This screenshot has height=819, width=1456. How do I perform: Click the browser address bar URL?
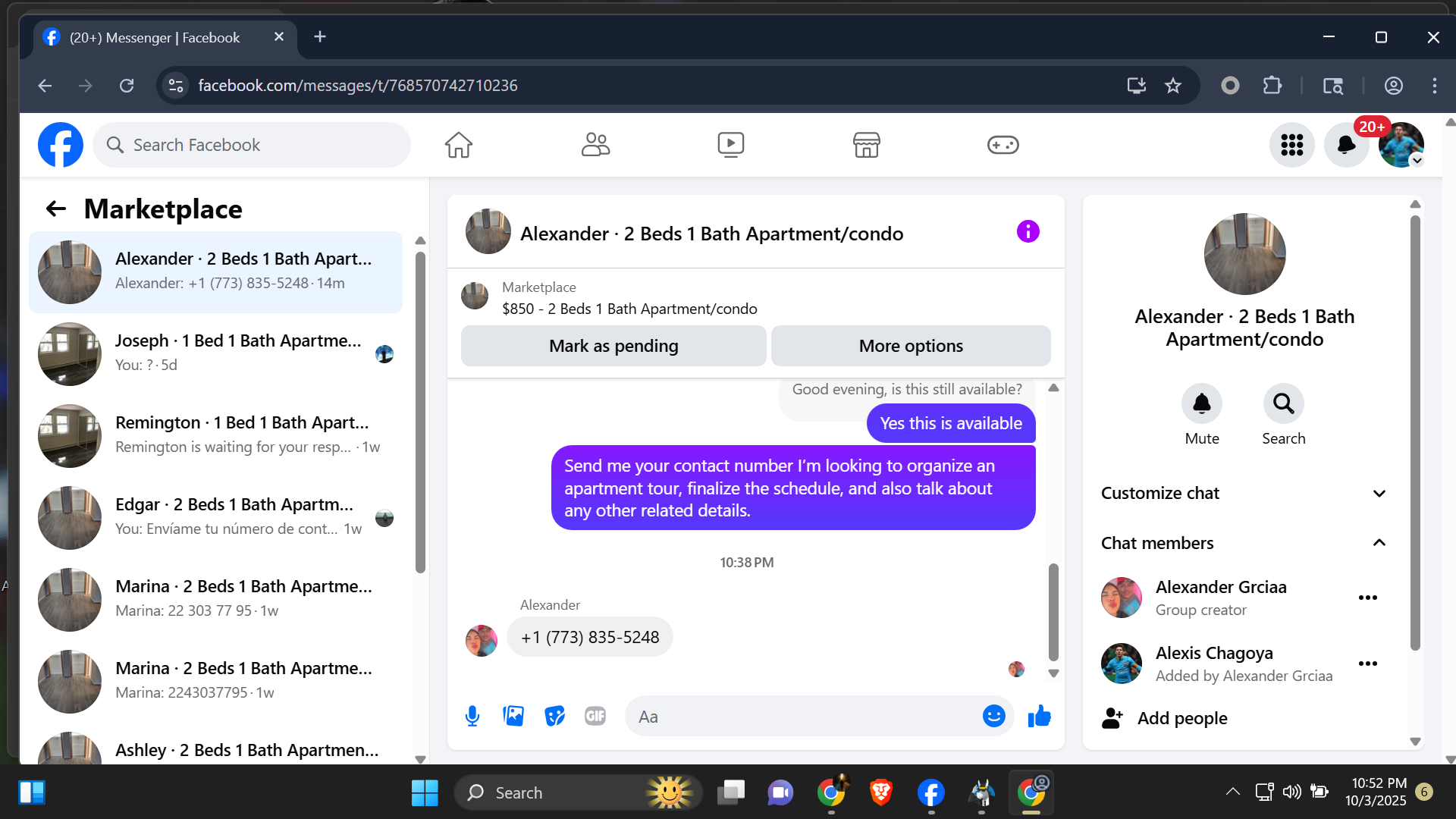(x=358, y=86)
